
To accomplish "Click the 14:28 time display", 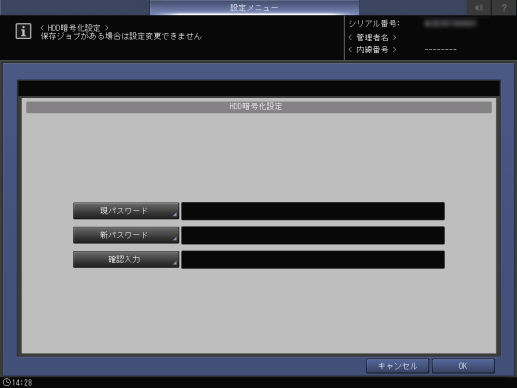I will click(x=22, y=382).
